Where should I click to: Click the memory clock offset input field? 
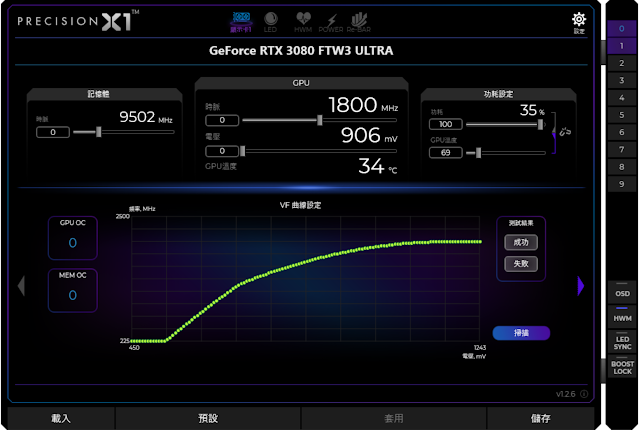coord(53,132)
